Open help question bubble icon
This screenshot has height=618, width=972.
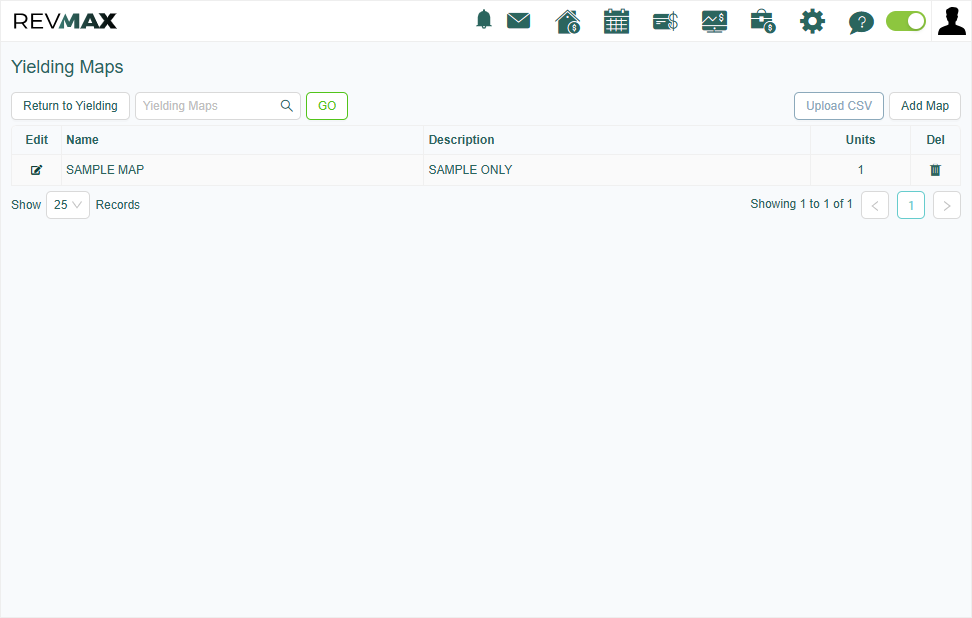[x=861, y=22]
